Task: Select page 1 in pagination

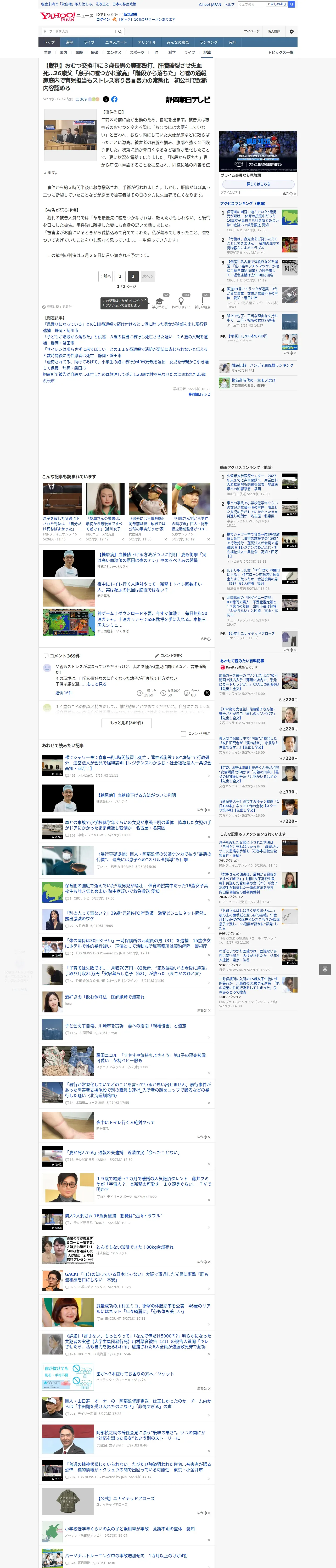Action: click(x=120, y=276)
